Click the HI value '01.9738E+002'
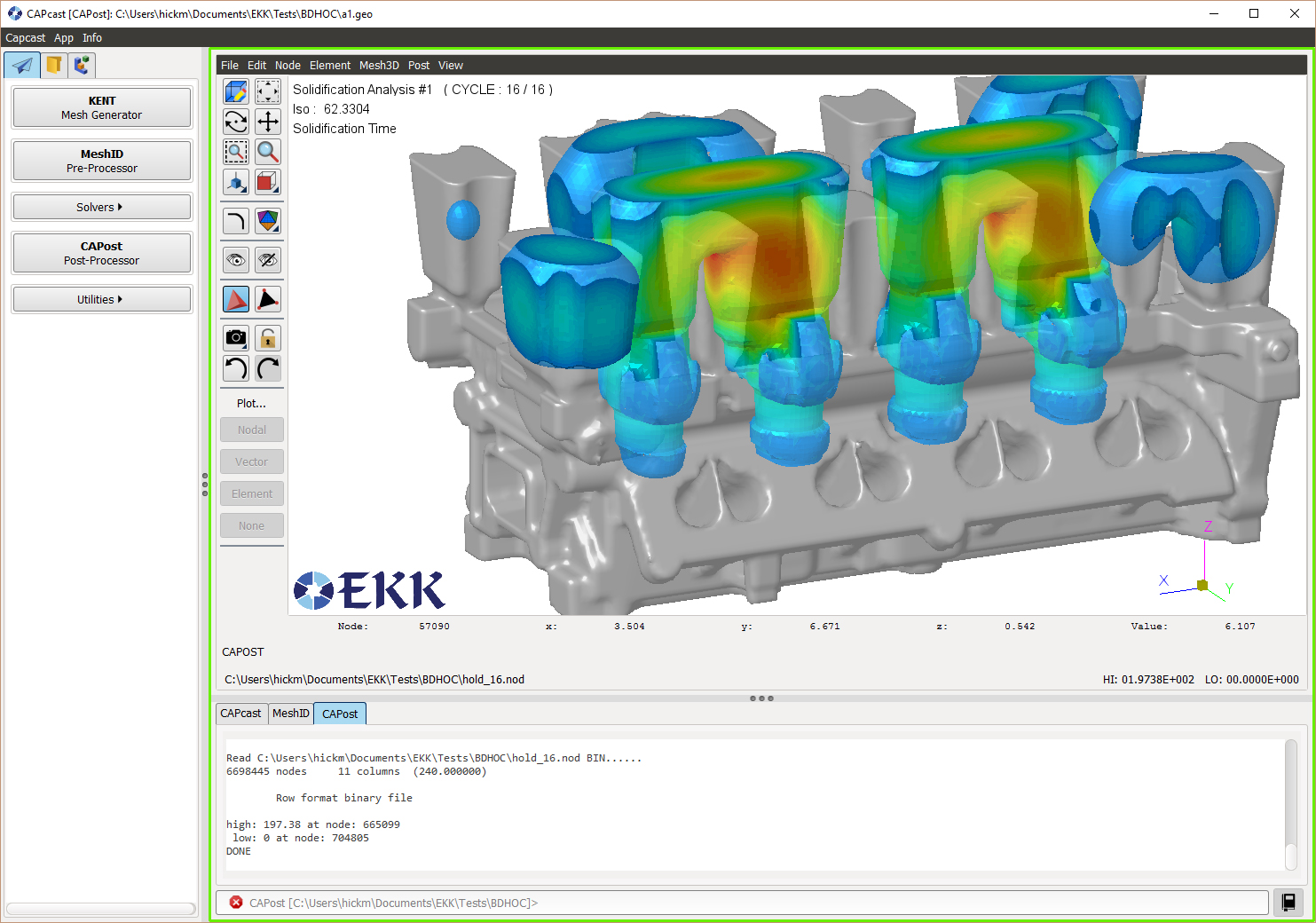1316x923 pixels. [x=1158, y=680]
